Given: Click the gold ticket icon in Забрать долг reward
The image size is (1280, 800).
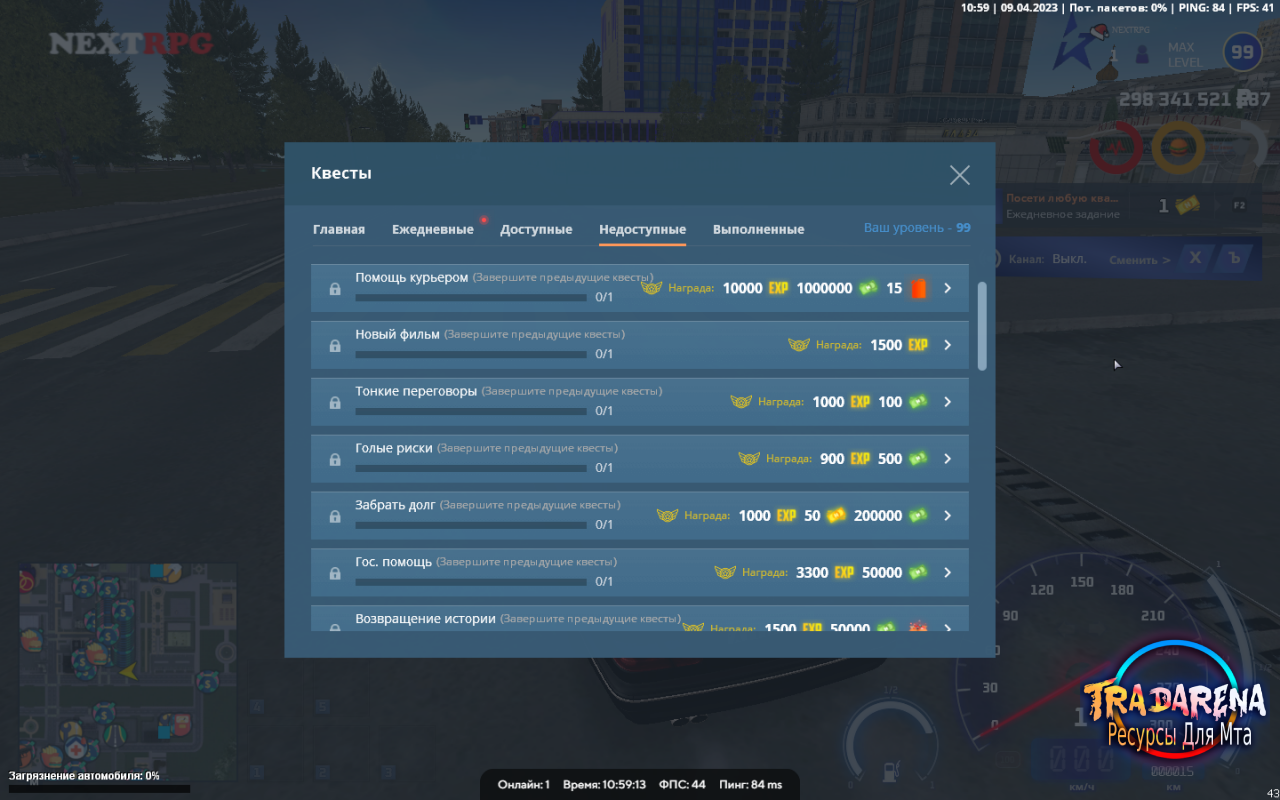Looking at the screenshot, I should pyautogui.click(x=837, y=516).
